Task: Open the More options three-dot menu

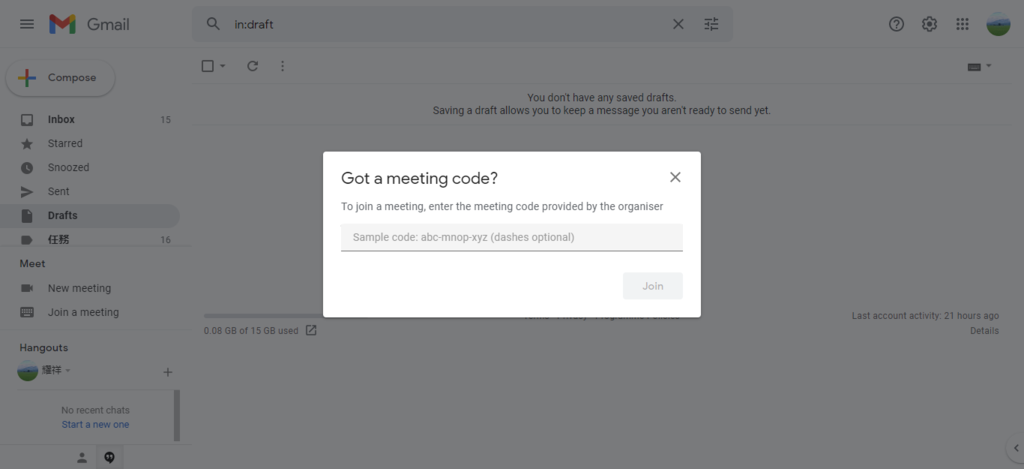Action: click(x=283, y=66)
